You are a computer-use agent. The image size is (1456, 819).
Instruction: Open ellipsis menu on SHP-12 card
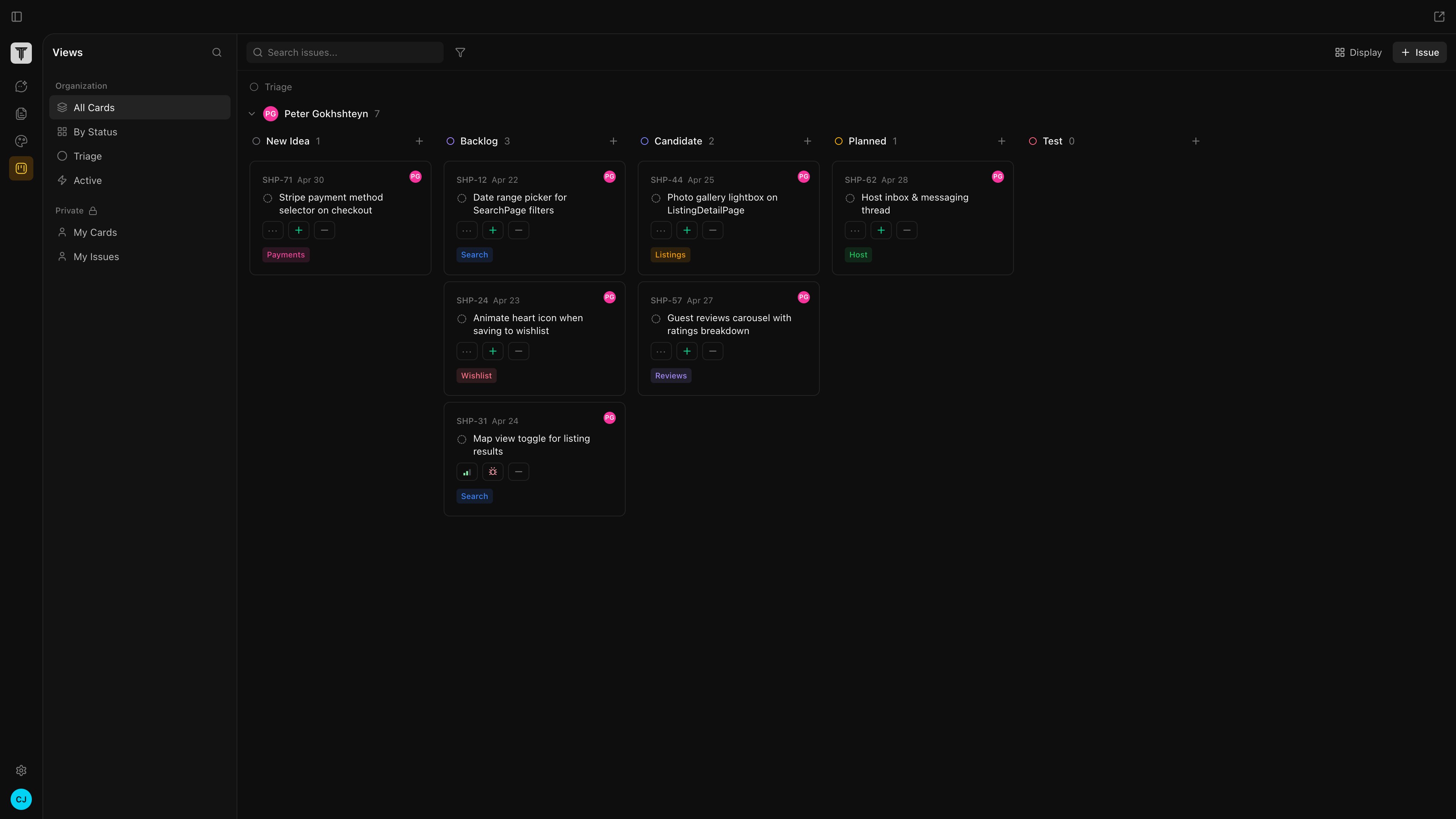(x=467, y=231)
